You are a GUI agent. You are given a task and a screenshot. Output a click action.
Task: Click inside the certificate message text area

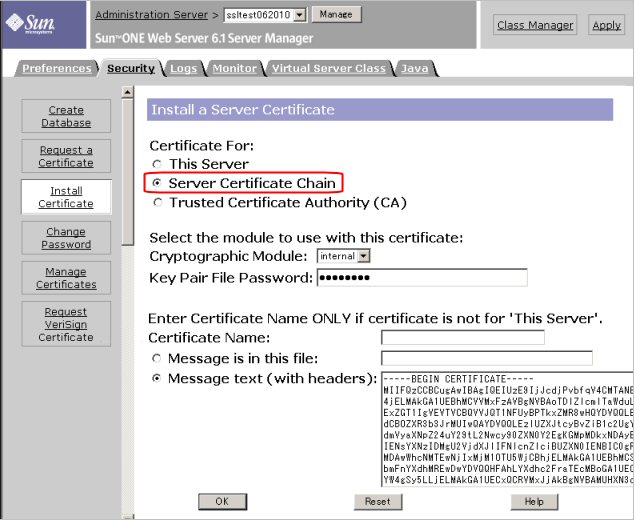point(507,429)
